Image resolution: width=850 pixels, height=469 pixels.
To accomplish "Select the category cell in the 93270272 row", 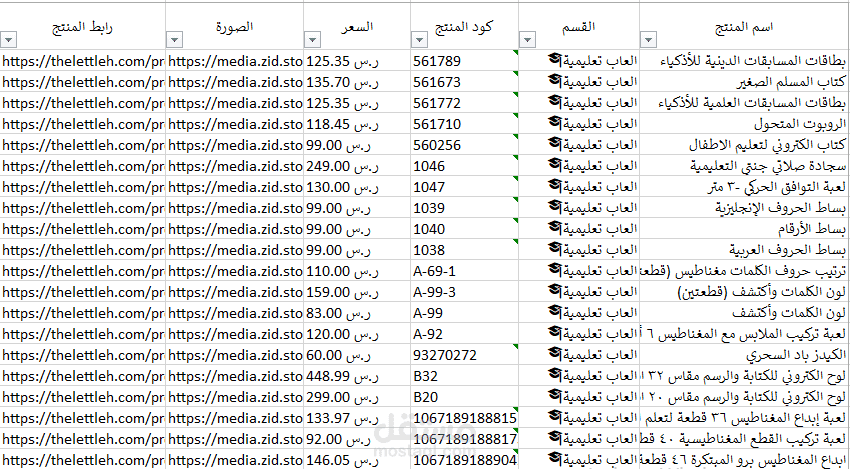I will click(x=579, y=355).
